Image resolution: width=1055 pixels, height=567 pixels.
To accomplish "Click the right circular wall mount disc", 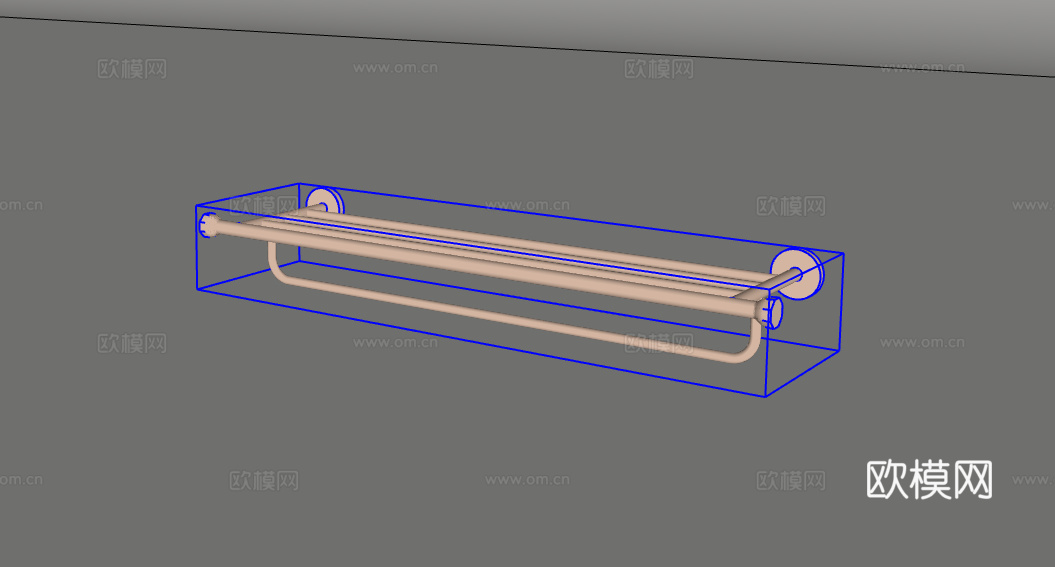I will 798,274.
